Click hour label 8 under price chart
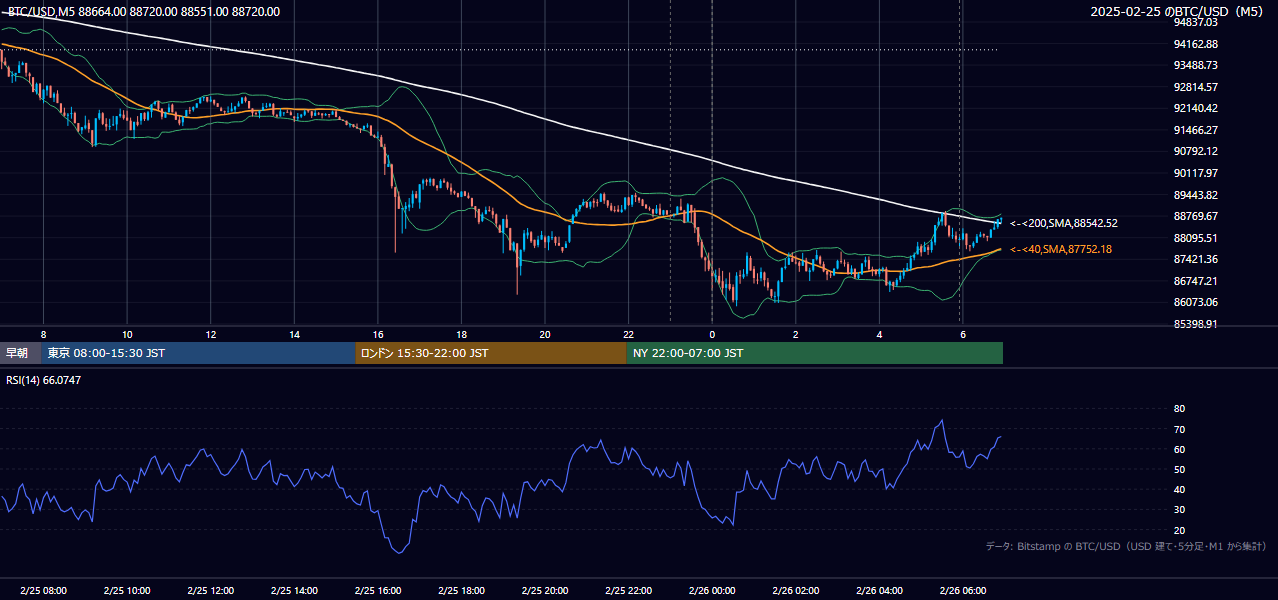The width and height of the screenshot is (1278, 600). click(x=43, y=334)
